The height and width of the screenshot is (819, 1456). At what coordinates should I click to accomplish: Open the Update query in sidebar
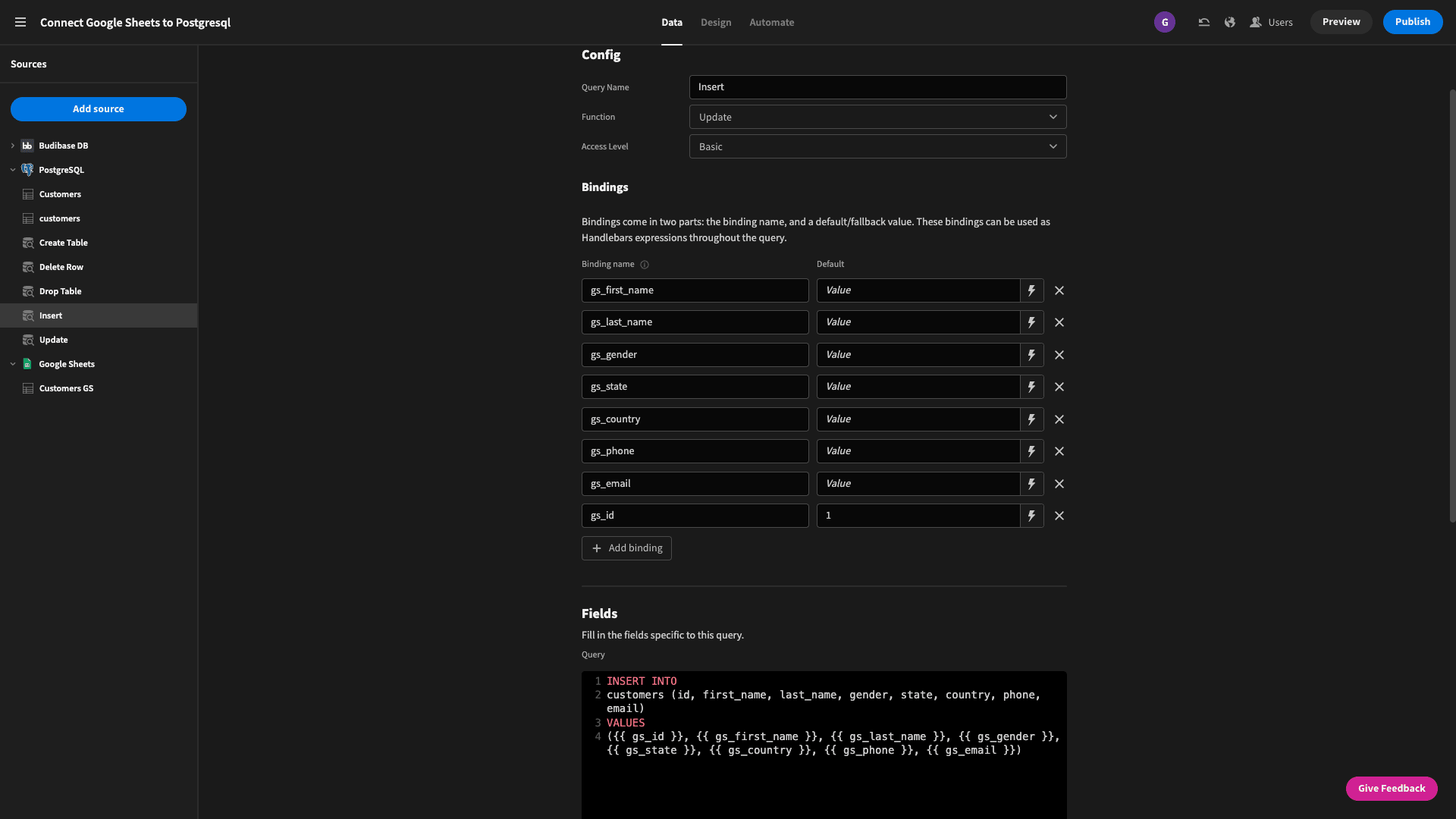(x=99, y=340)
